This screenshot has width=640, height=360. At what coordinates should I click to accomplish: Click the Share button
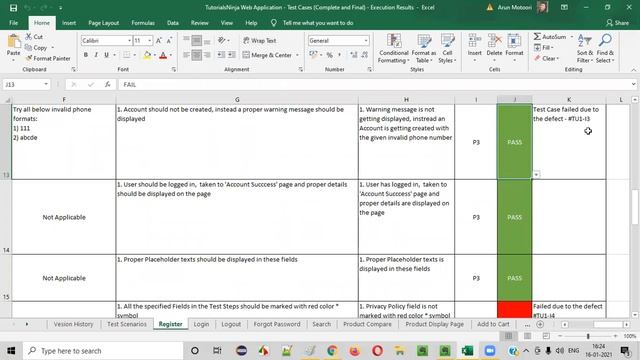[x=617, y=23]
